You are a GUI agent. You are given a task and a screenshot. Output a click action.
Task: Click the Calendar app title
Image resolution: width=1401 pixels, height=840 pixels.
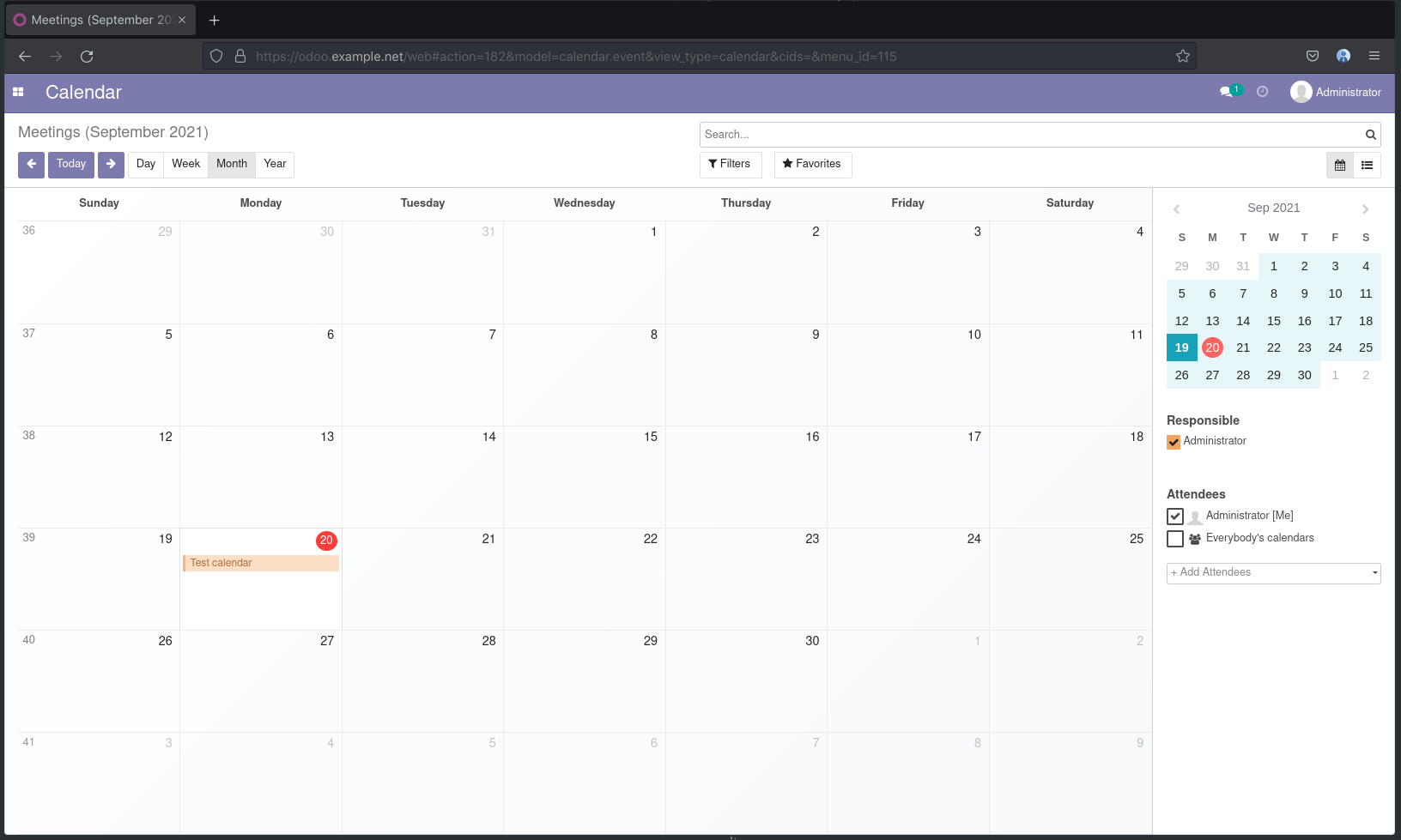coord(83,93)
